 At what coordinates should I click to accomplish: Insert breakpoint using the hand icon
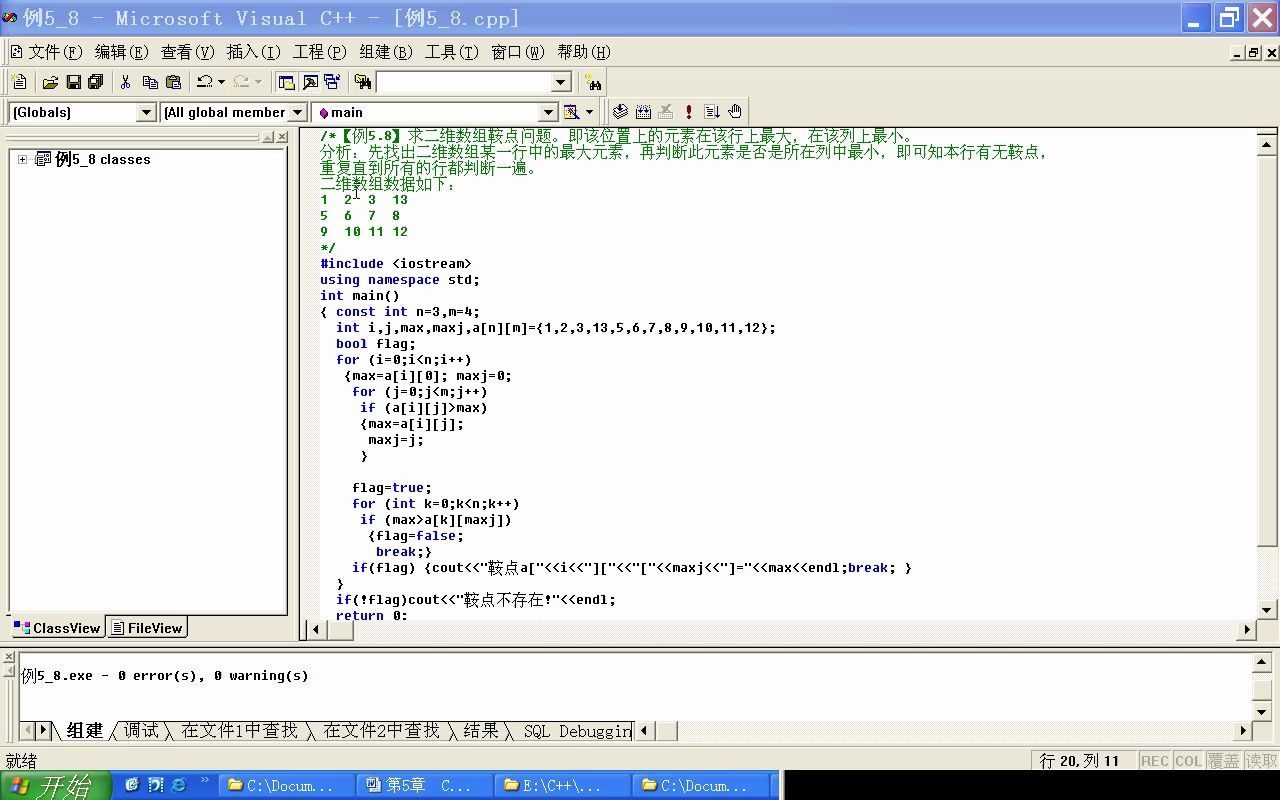pyautogui.click(x=736, y=111)
